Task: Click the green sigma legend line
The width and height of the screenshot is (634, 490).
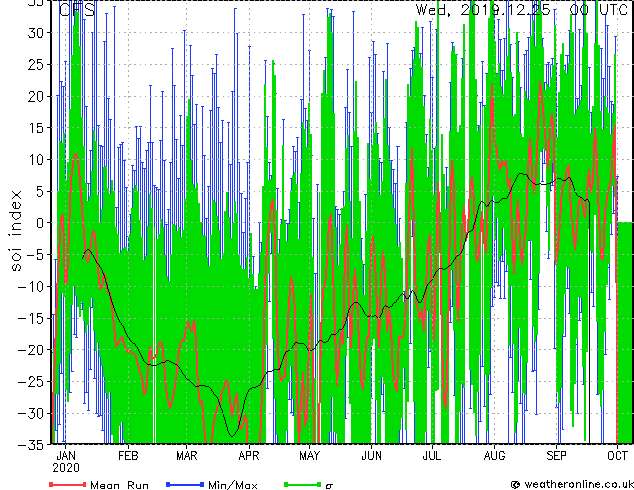Action: 303,484
